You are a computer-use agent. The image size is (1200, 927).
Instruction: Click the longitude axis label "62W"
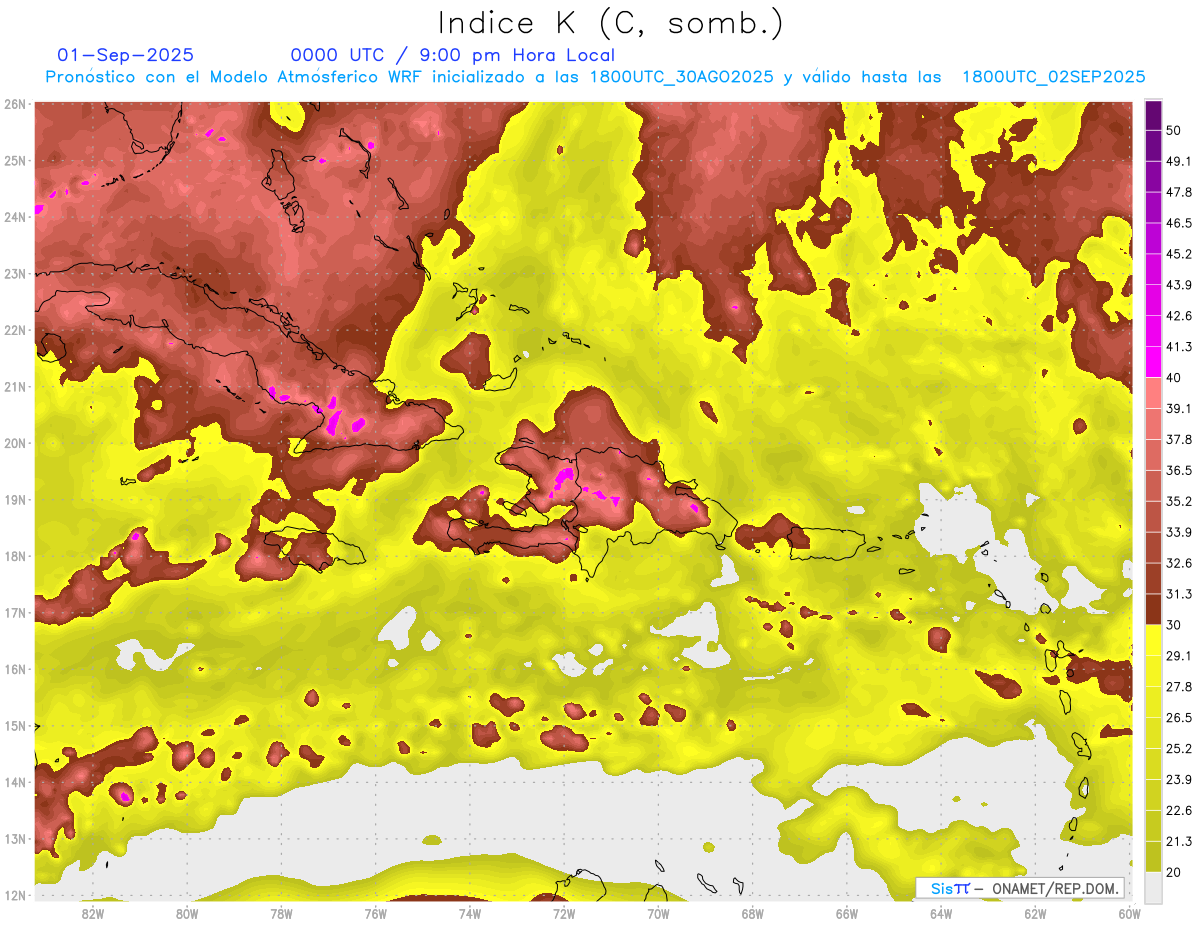(1035, 914)
